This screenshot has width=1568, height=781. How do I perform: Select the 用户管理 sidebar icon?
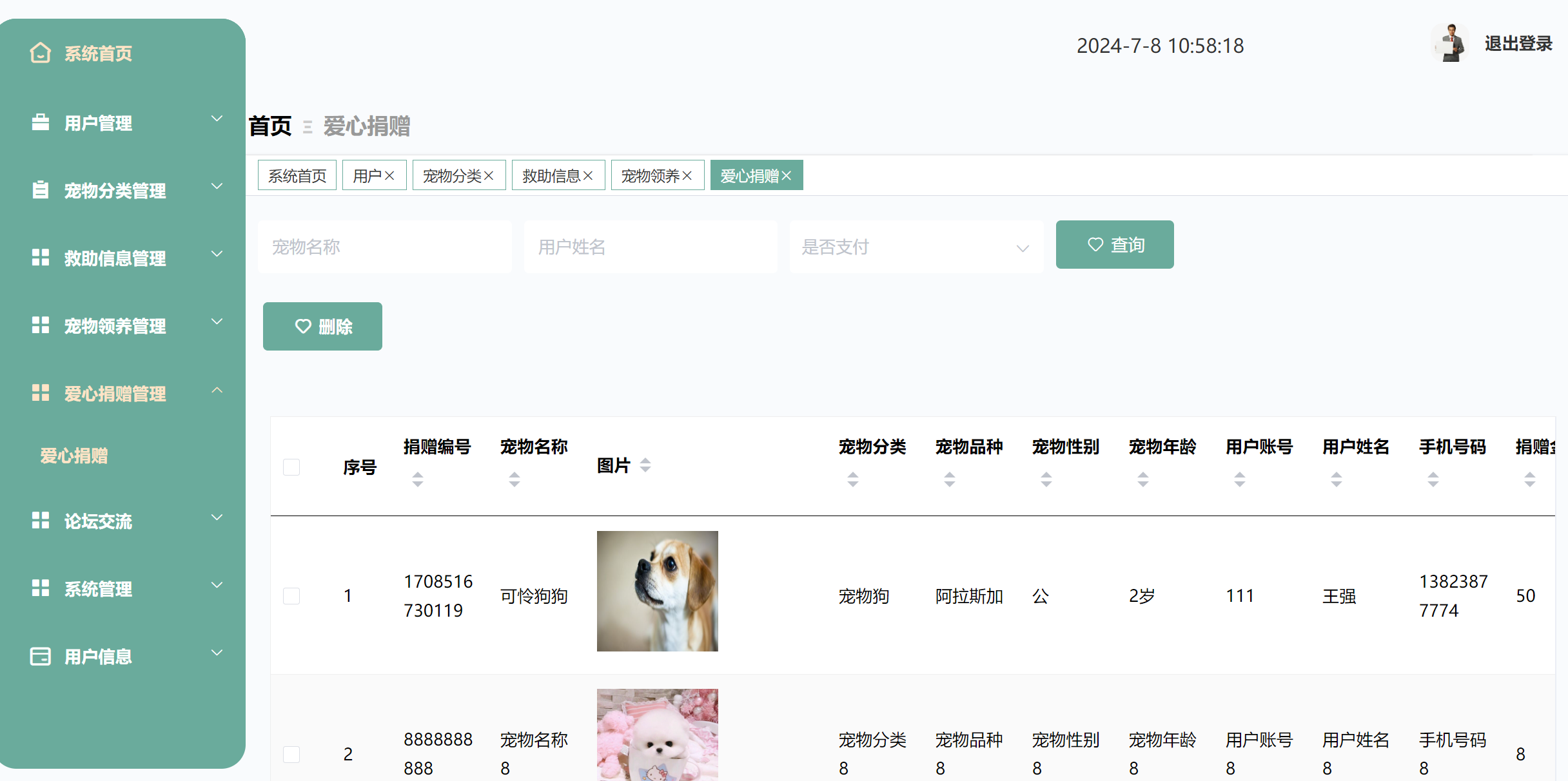point(40,121)
